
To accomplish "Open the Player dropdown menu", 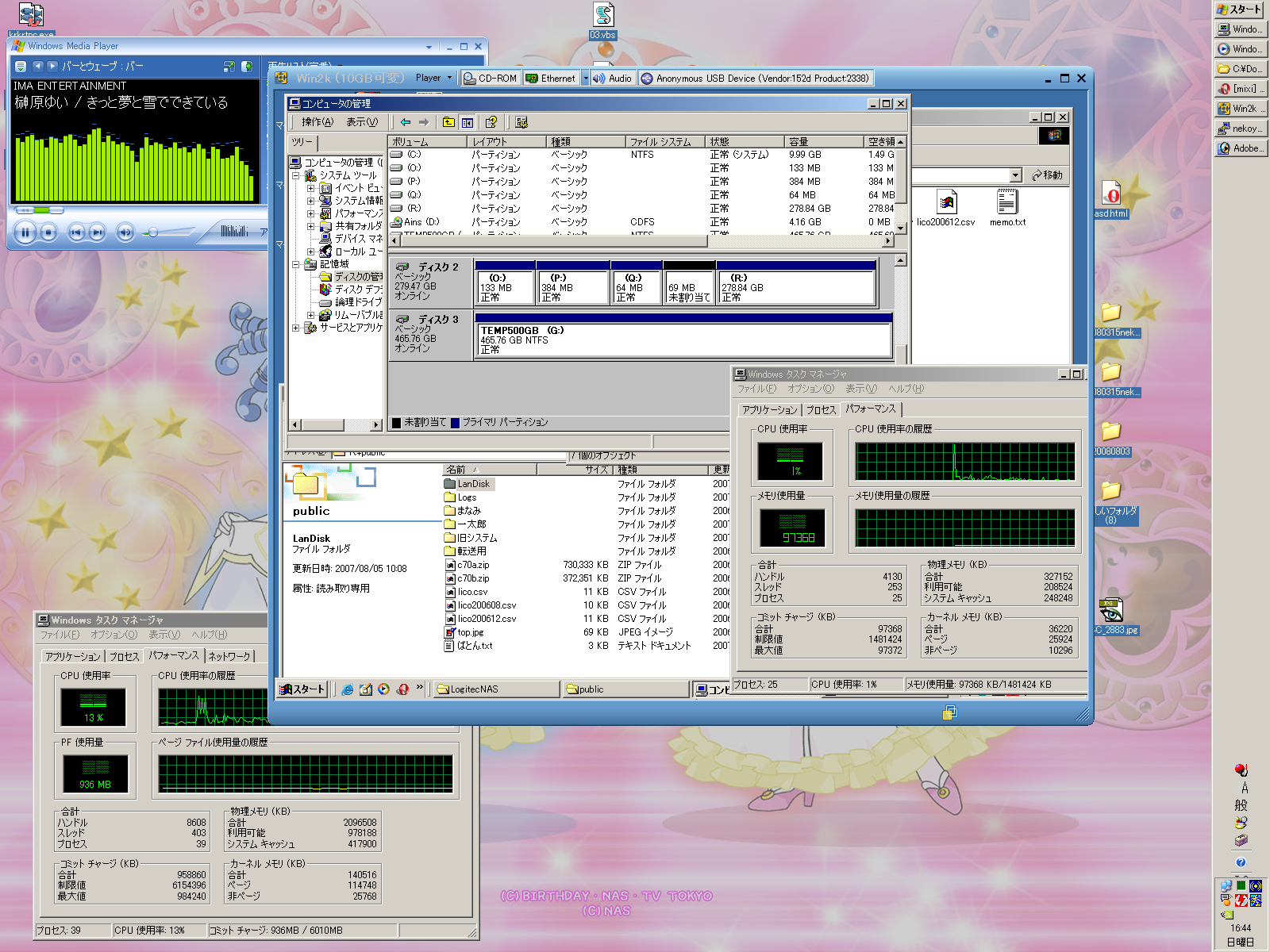I will [x=433, y=78].
